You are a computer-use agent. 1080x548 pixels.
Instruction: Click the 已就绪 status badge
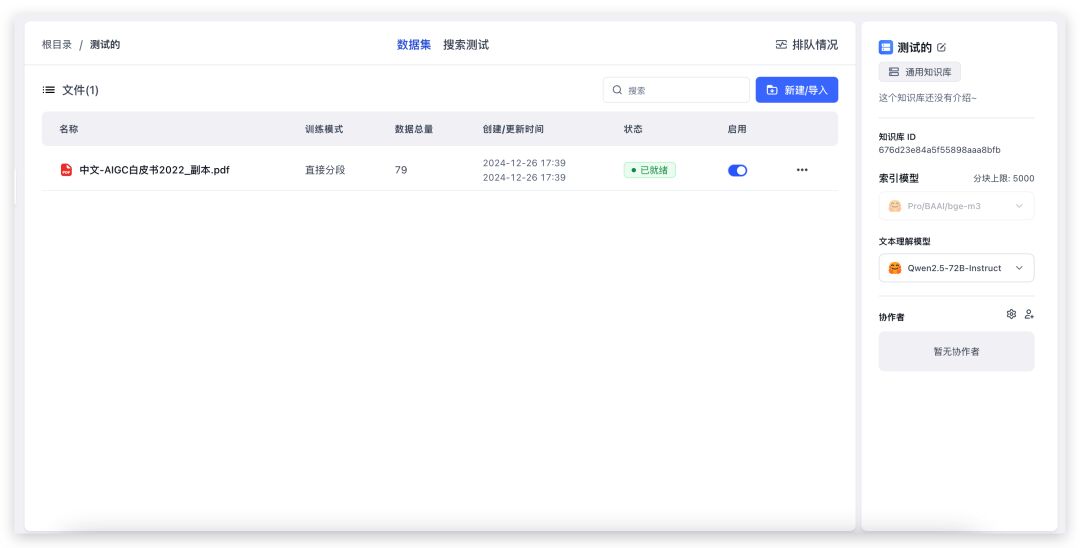(x=649, y=170)
